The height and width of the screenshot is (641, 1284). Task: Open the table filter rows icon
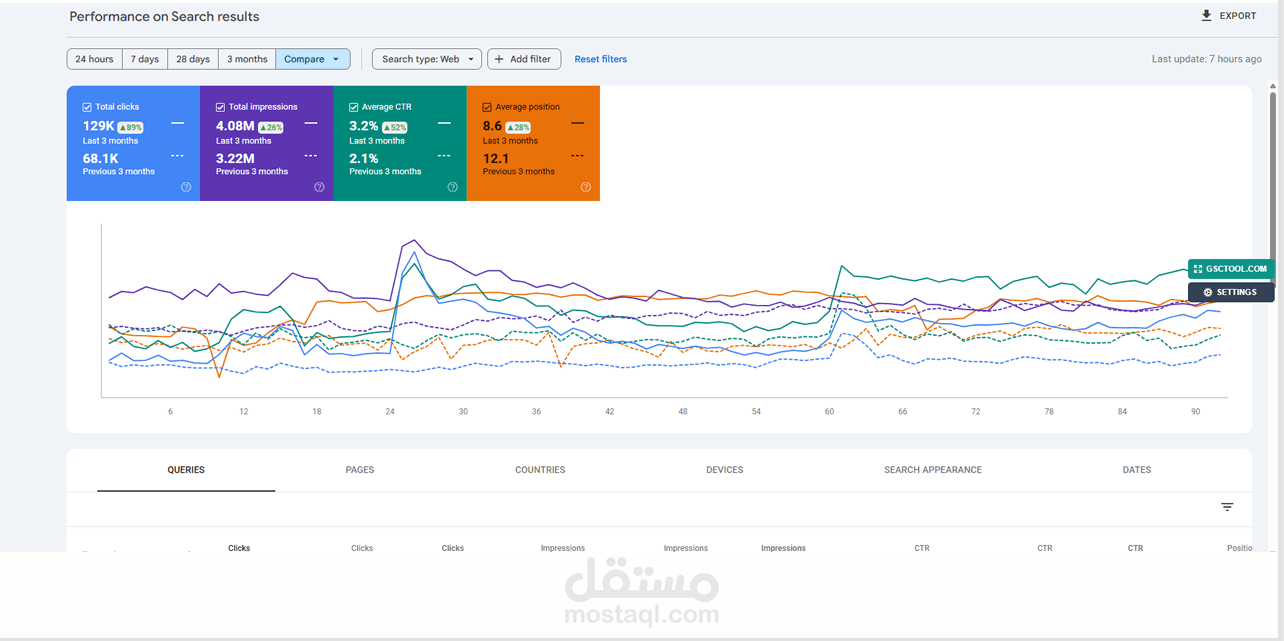pos(1227,507)
